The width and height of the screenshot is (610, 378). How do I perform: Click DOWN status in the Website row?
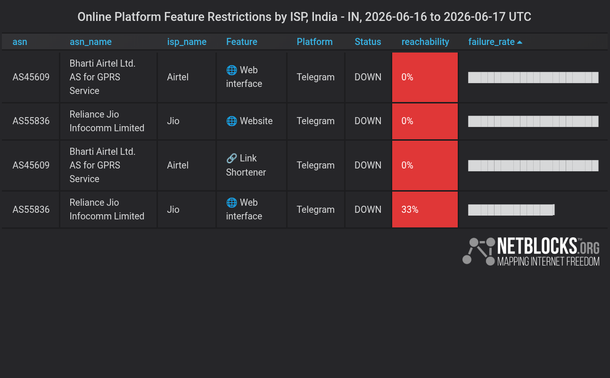368,121
